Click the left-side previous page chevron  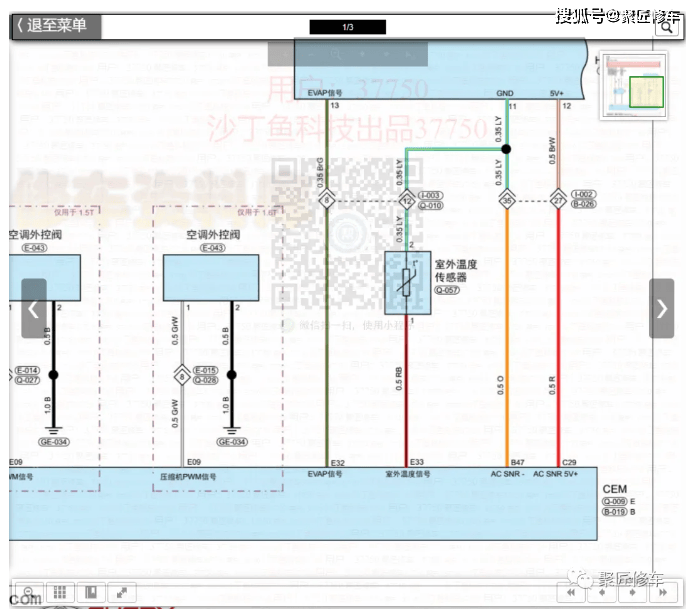coord(34,309)
